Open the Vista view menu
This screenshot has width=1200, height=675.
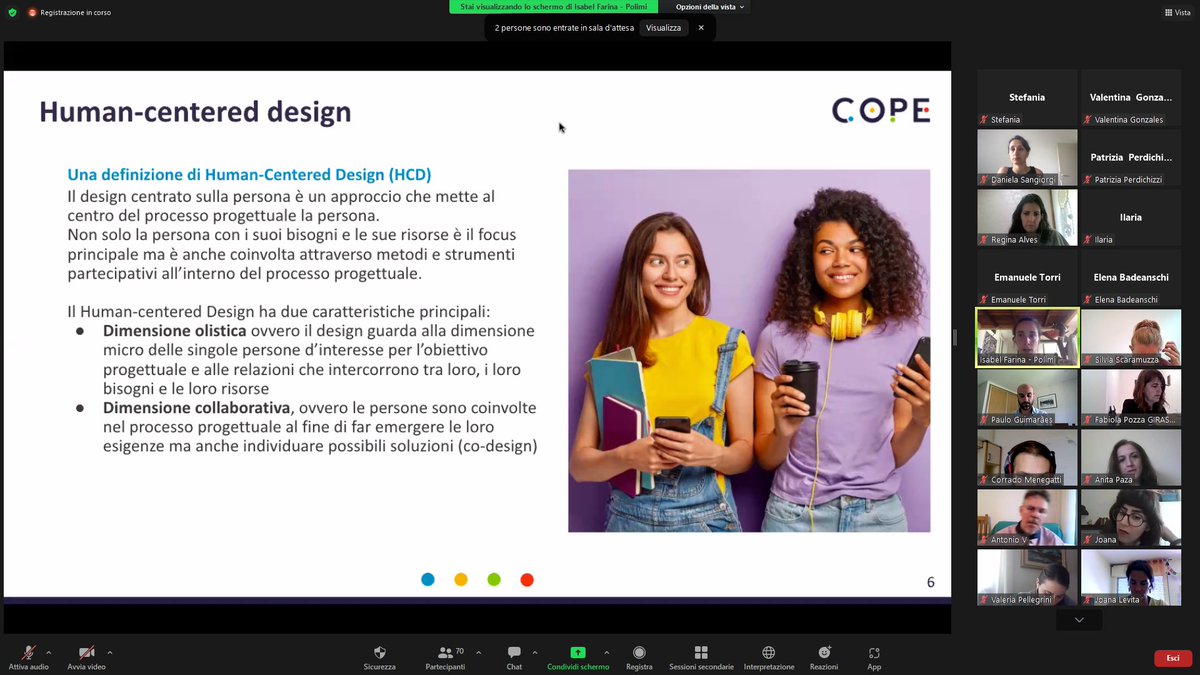pos(1178,11)
